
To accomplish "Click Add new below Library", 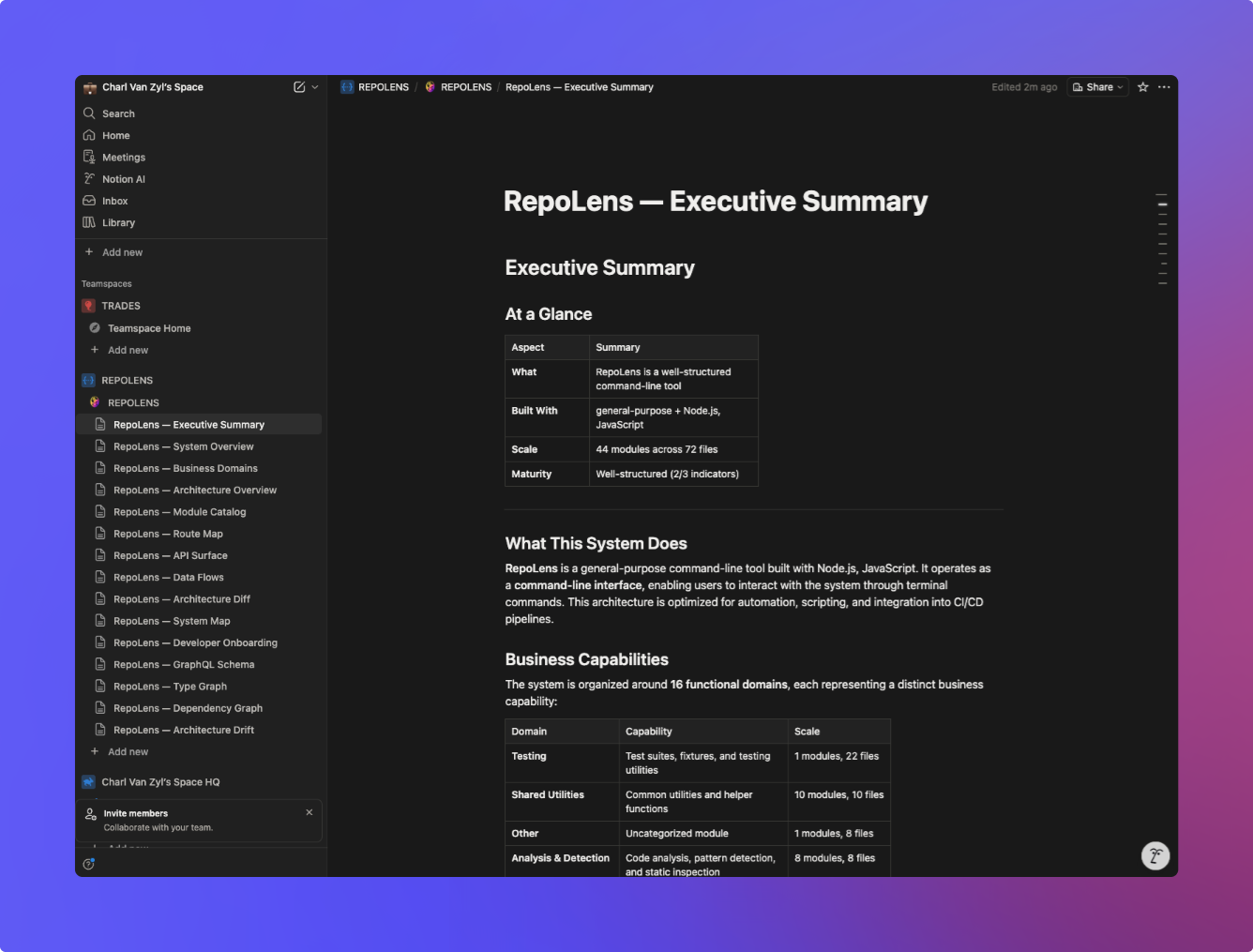I will 201,252.
